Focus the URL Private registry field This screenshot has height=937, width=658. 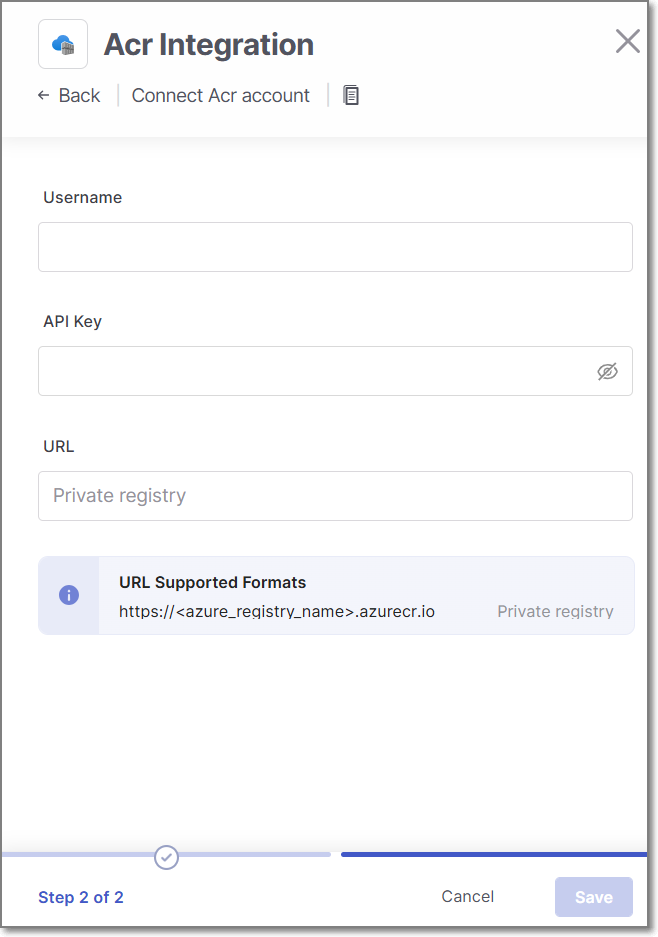335,496
